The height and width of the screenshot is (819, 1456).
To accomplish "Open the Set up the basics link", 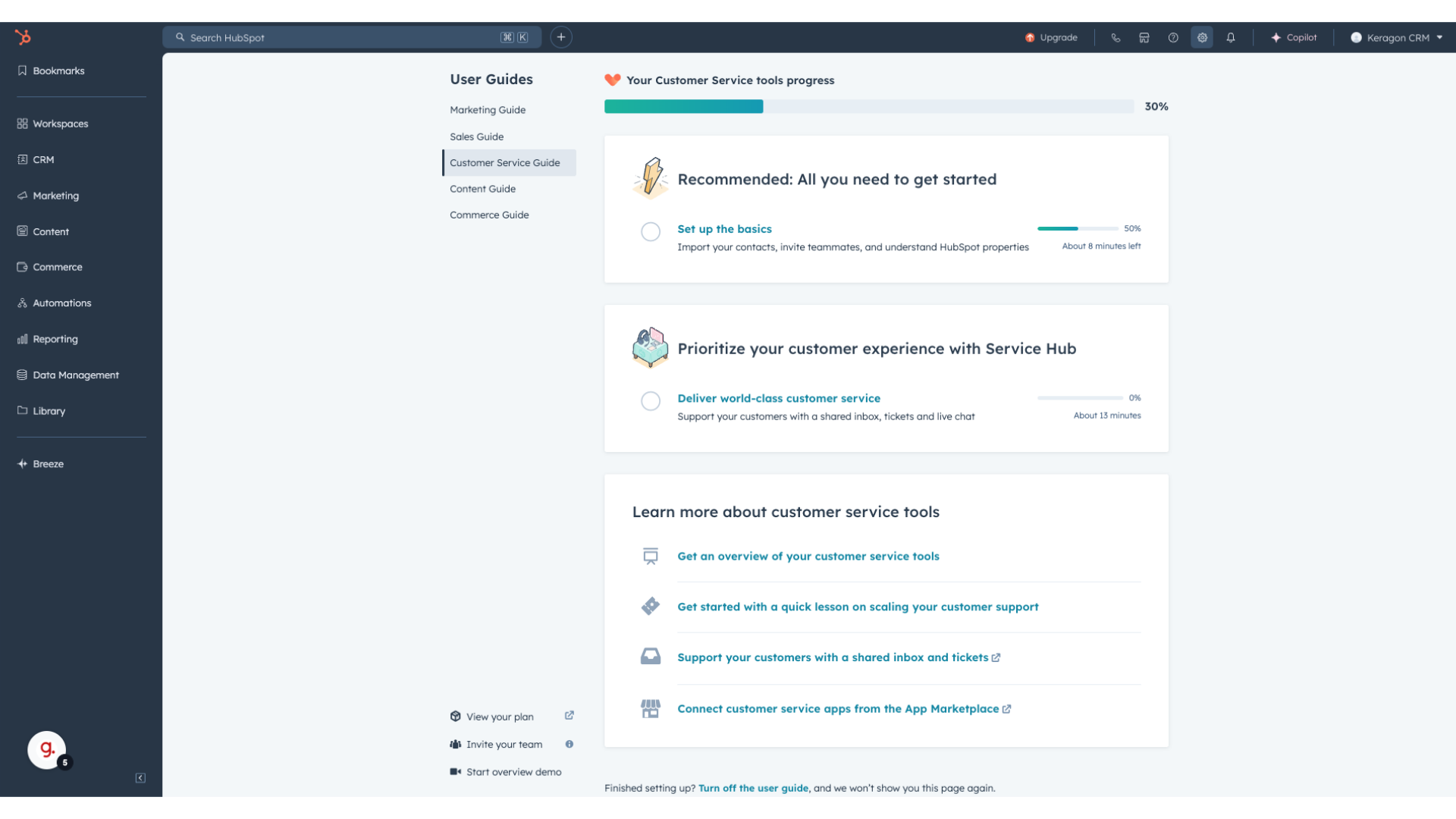I will (x=724, y=229).
